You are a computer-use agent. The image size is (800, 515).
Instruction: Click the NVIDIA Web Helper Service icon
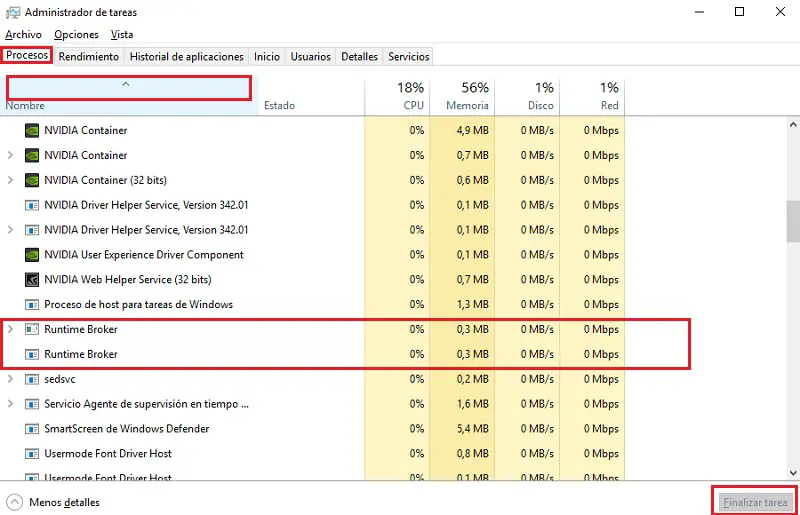[32, 280]
